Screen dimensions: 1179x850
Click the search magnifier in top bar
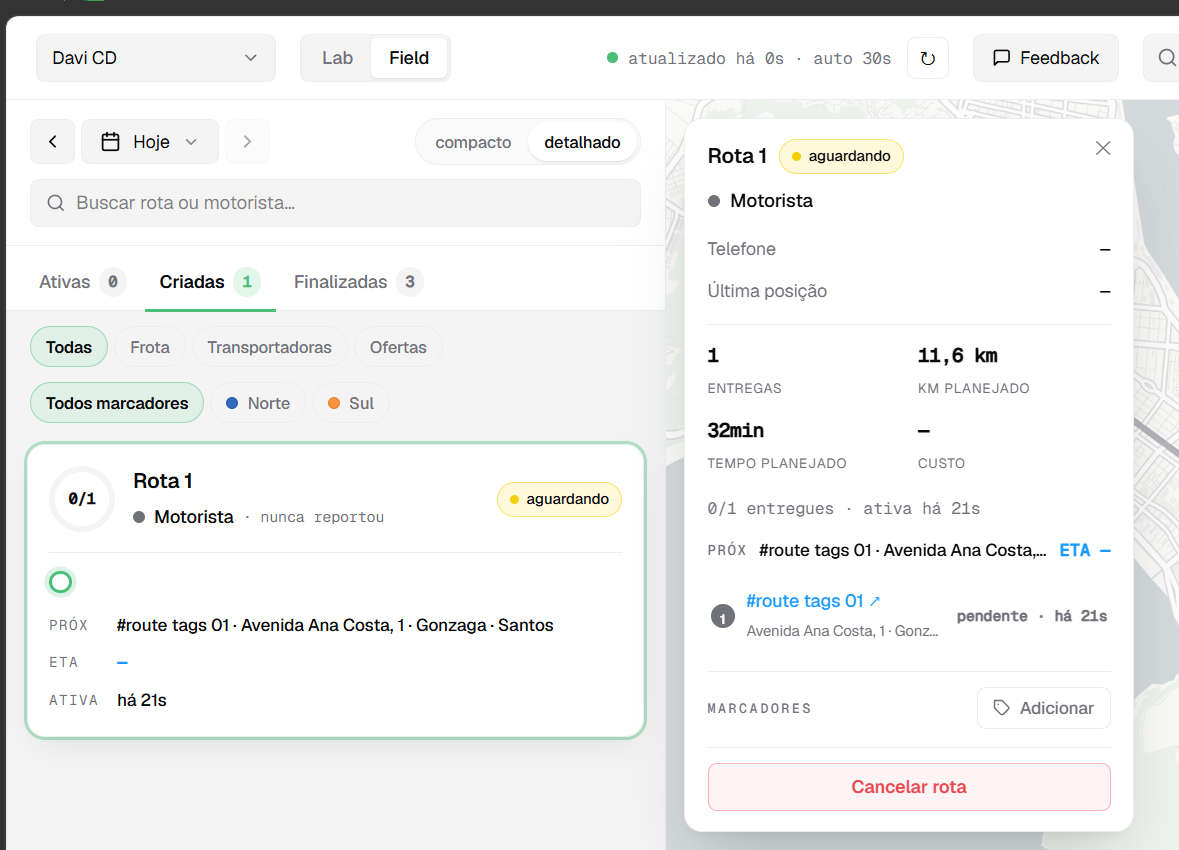(1166, 58)
